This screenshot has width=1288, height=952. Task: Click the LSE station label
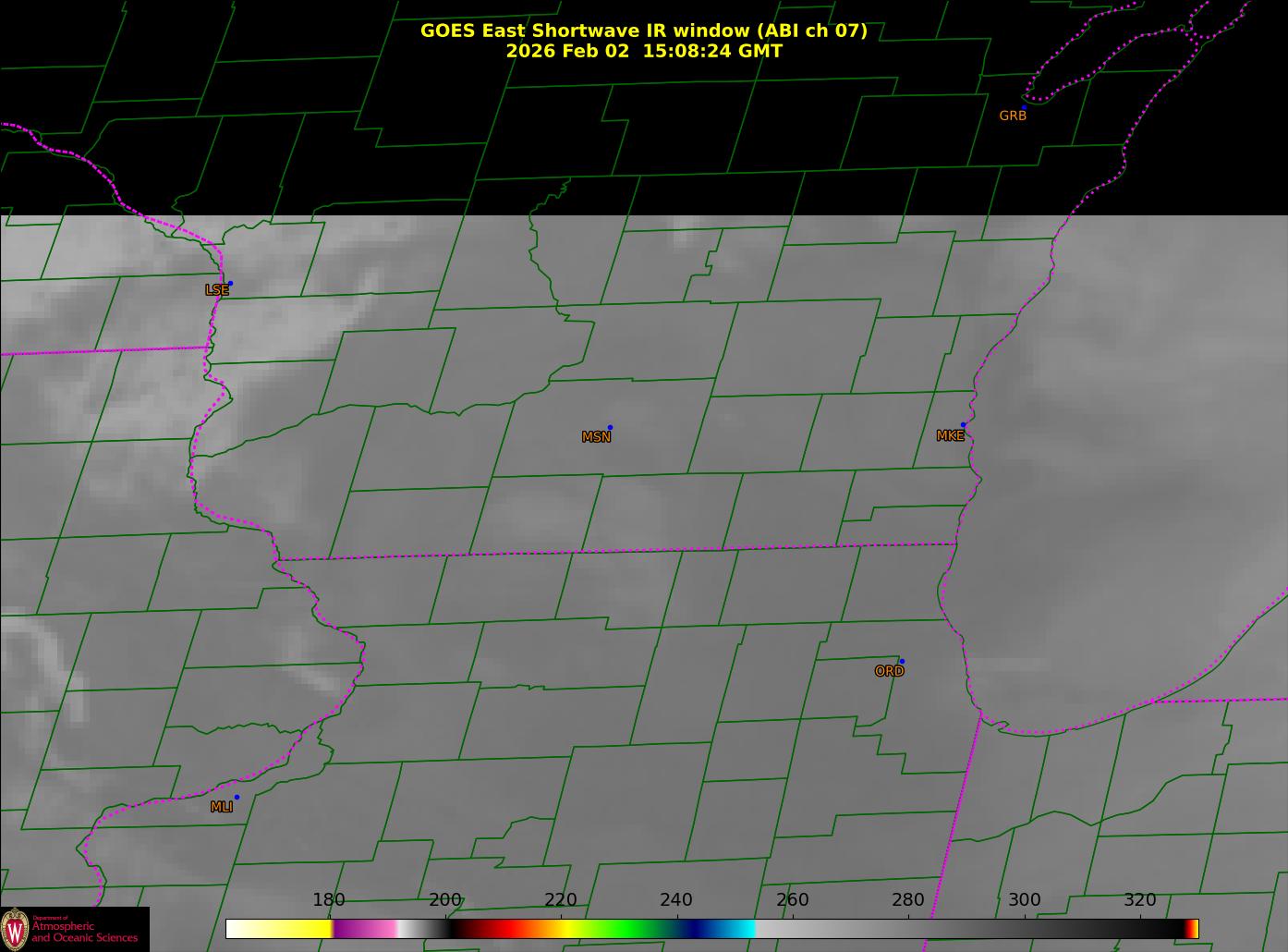tap(217, 290)
